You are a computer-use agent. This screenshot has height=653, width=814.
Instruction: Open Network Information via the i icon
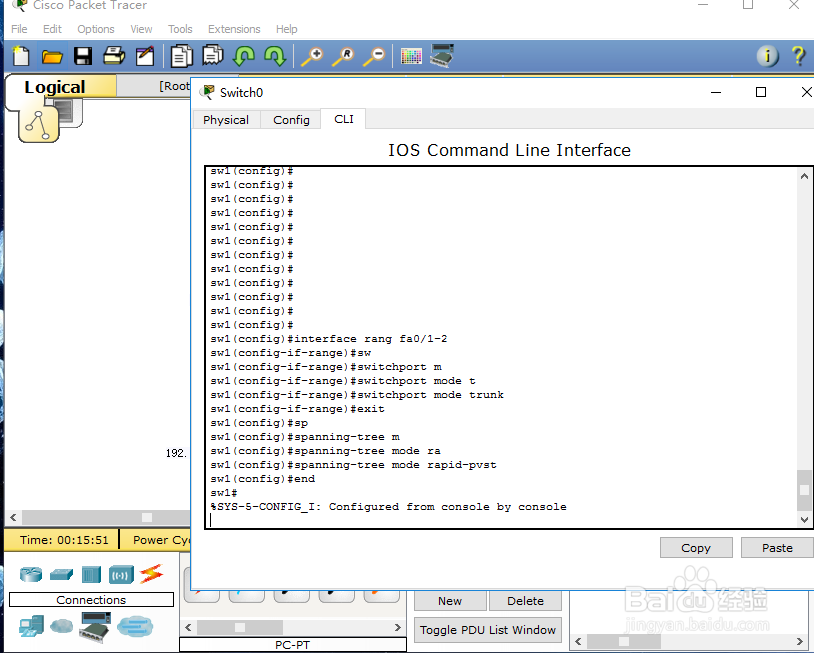coord(765,56)
